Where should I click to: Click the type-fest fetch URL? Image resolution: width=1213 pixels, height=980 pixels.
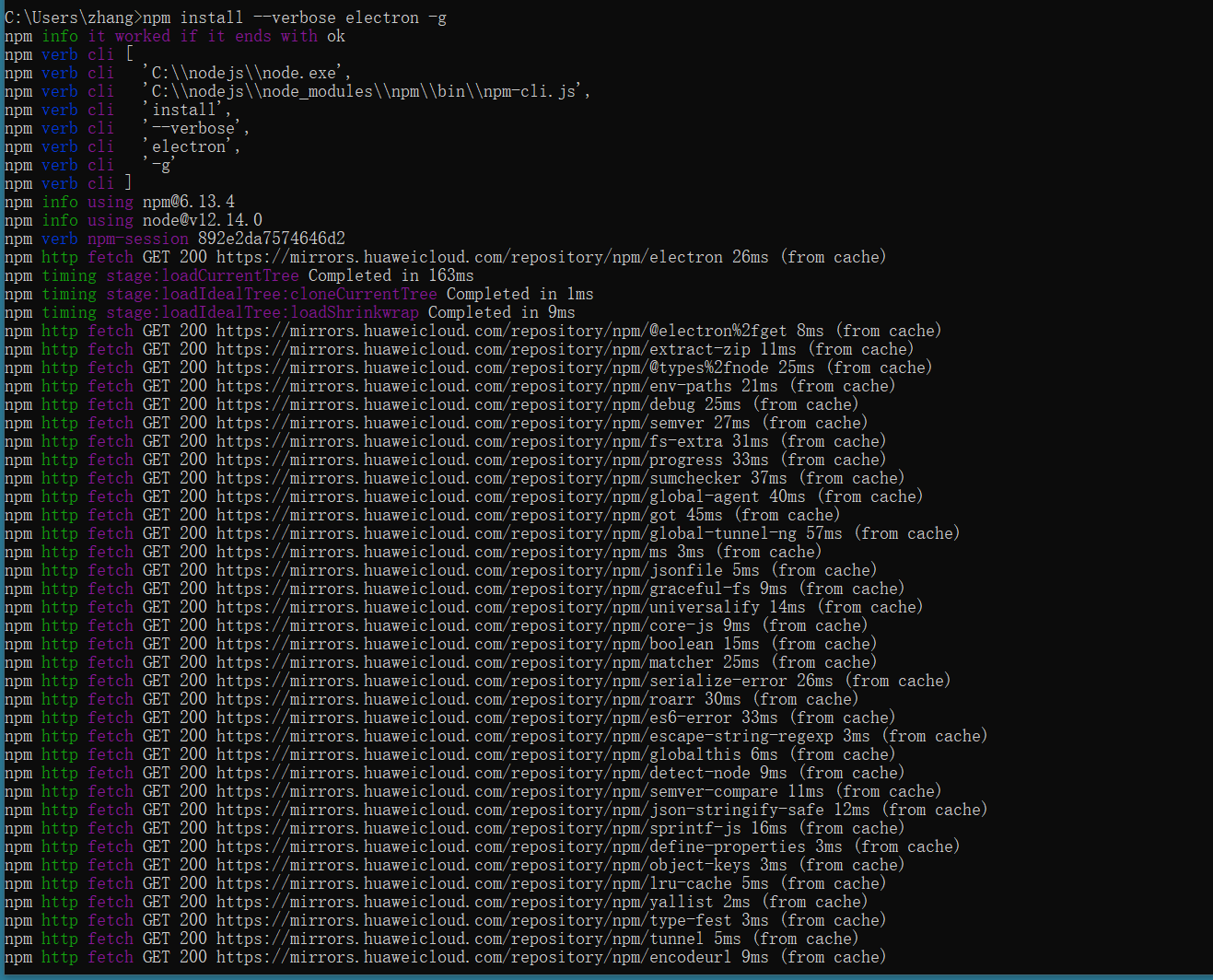click(x=474, y=920)
